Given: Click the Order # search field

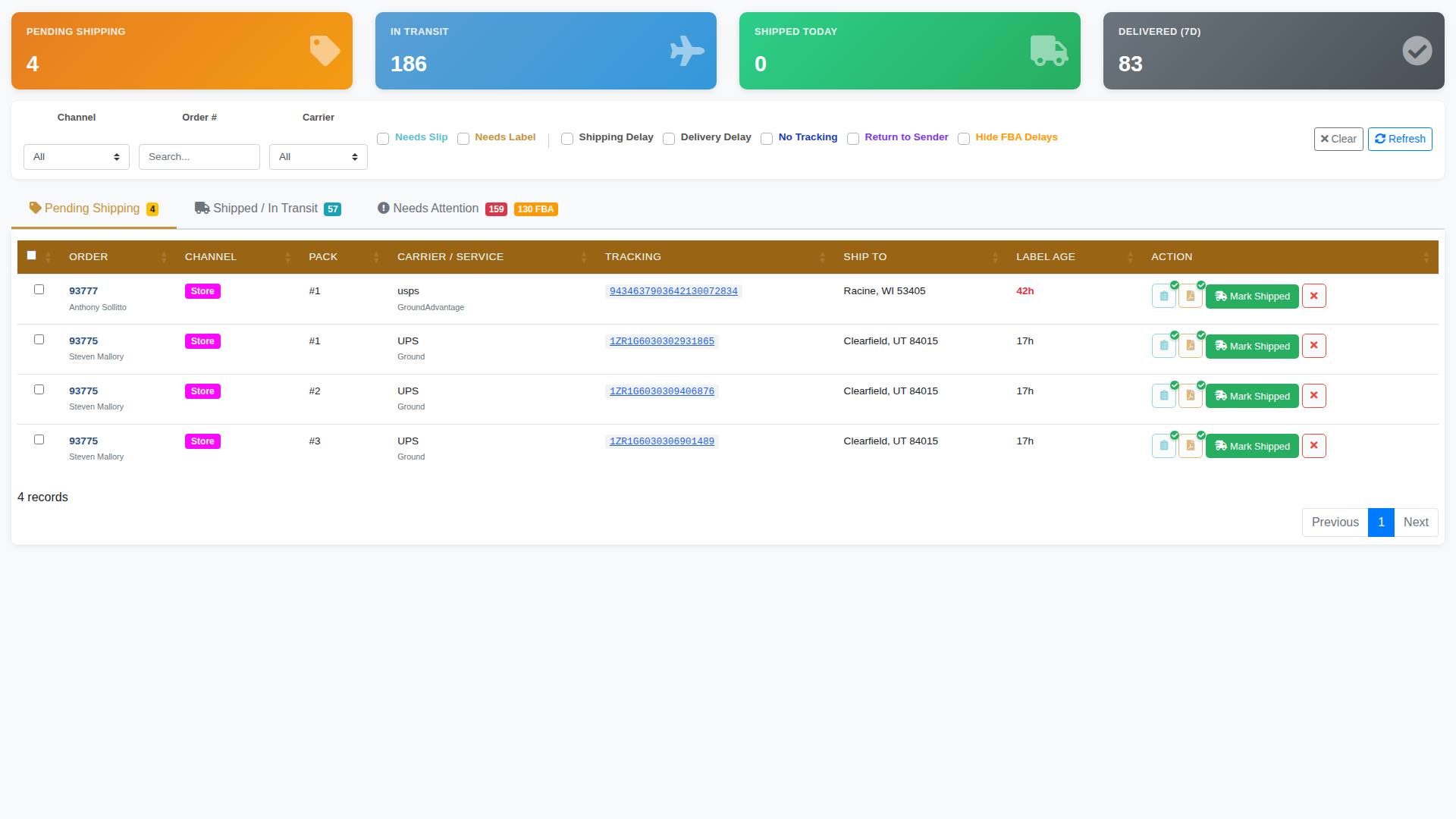Looking at the screenshot, I should pyautogui.click(x=199, y=156).
